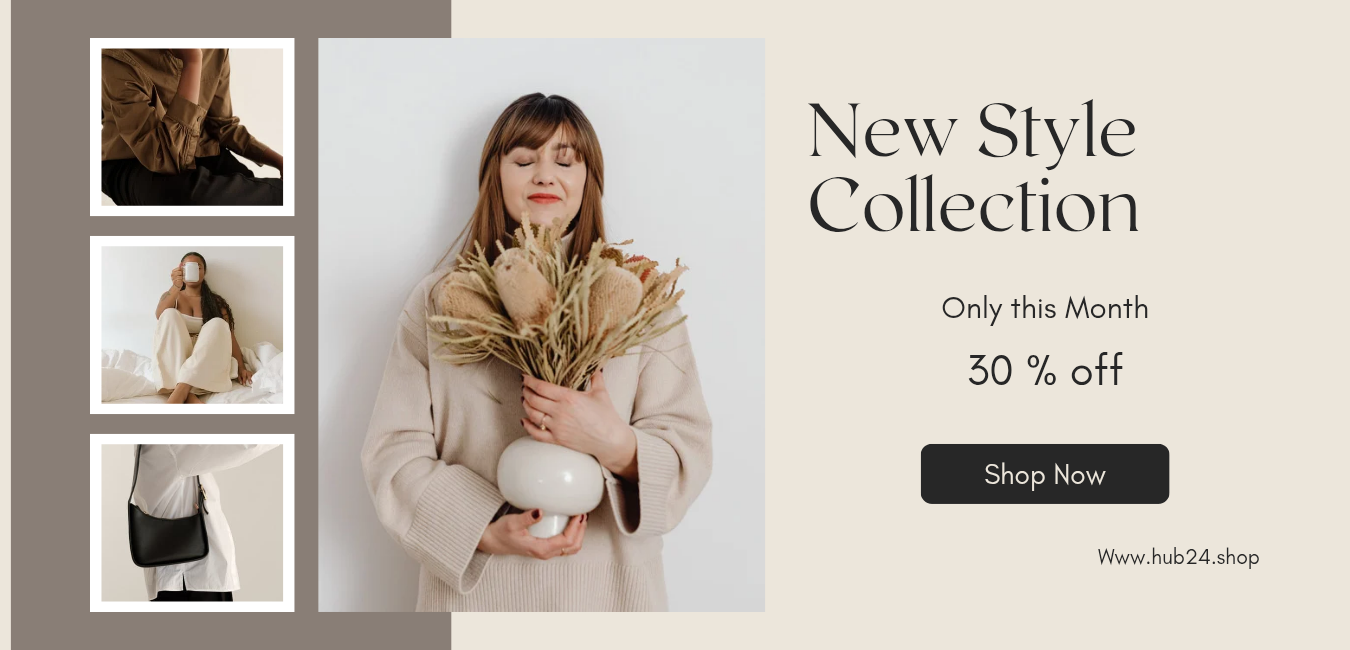Open the woman drinking from mug thumbnail
1350x650 pixels.
coord(192,325)
